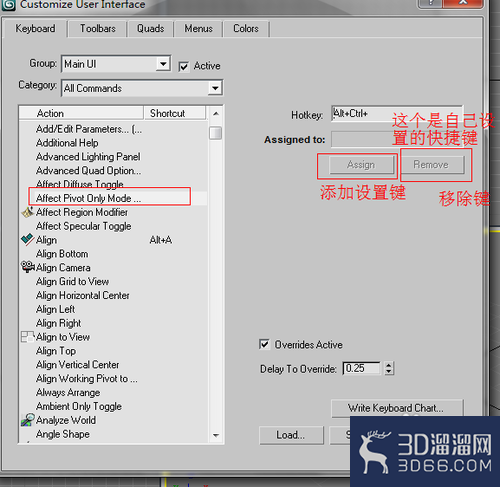Viewport: 500px width, 487px height.
Task: Click the Assign button
Action: [361, 165]
